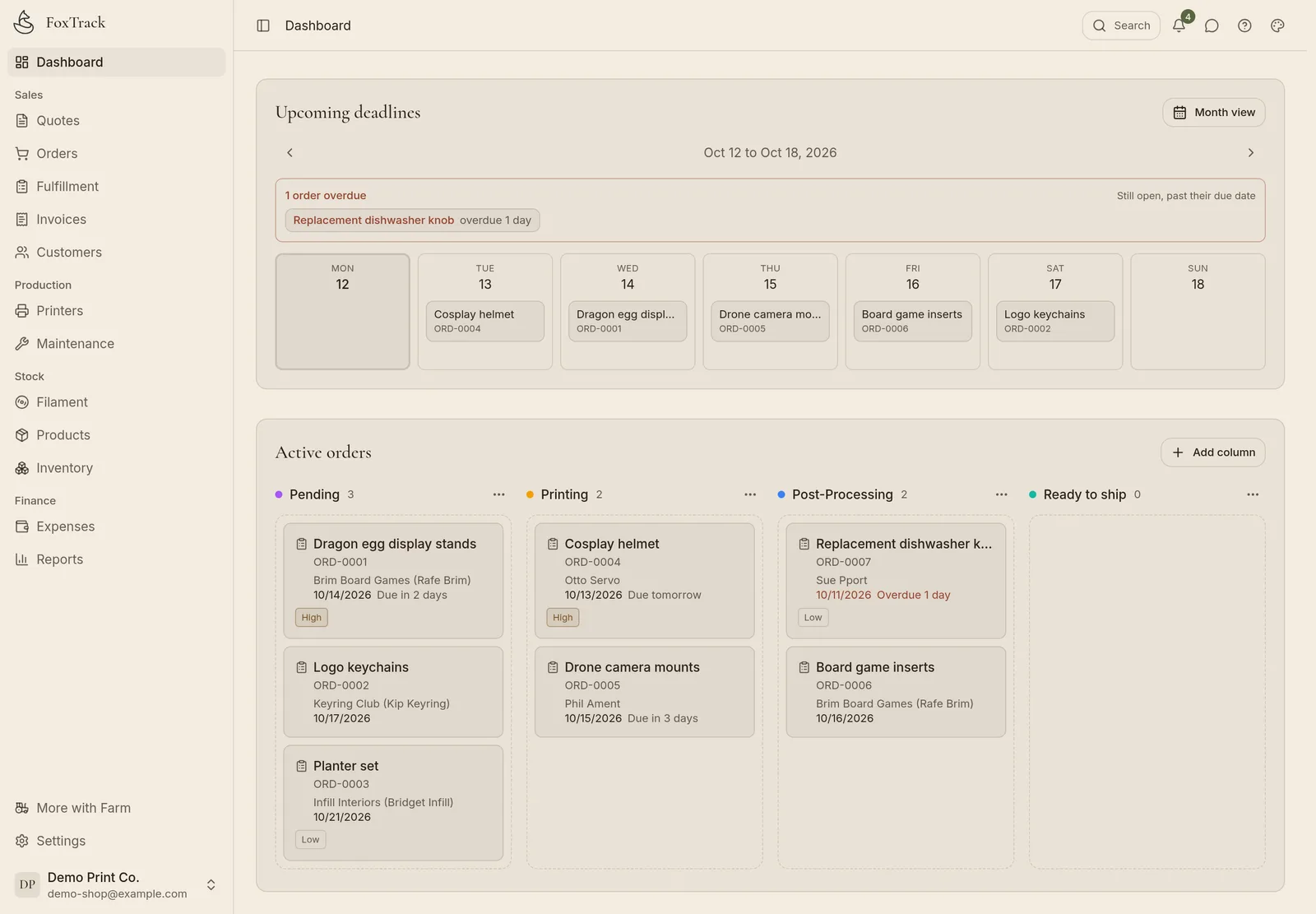1316x914 pixels.
Task: Open Pending column options menu
Action: (x=498, y=494)
